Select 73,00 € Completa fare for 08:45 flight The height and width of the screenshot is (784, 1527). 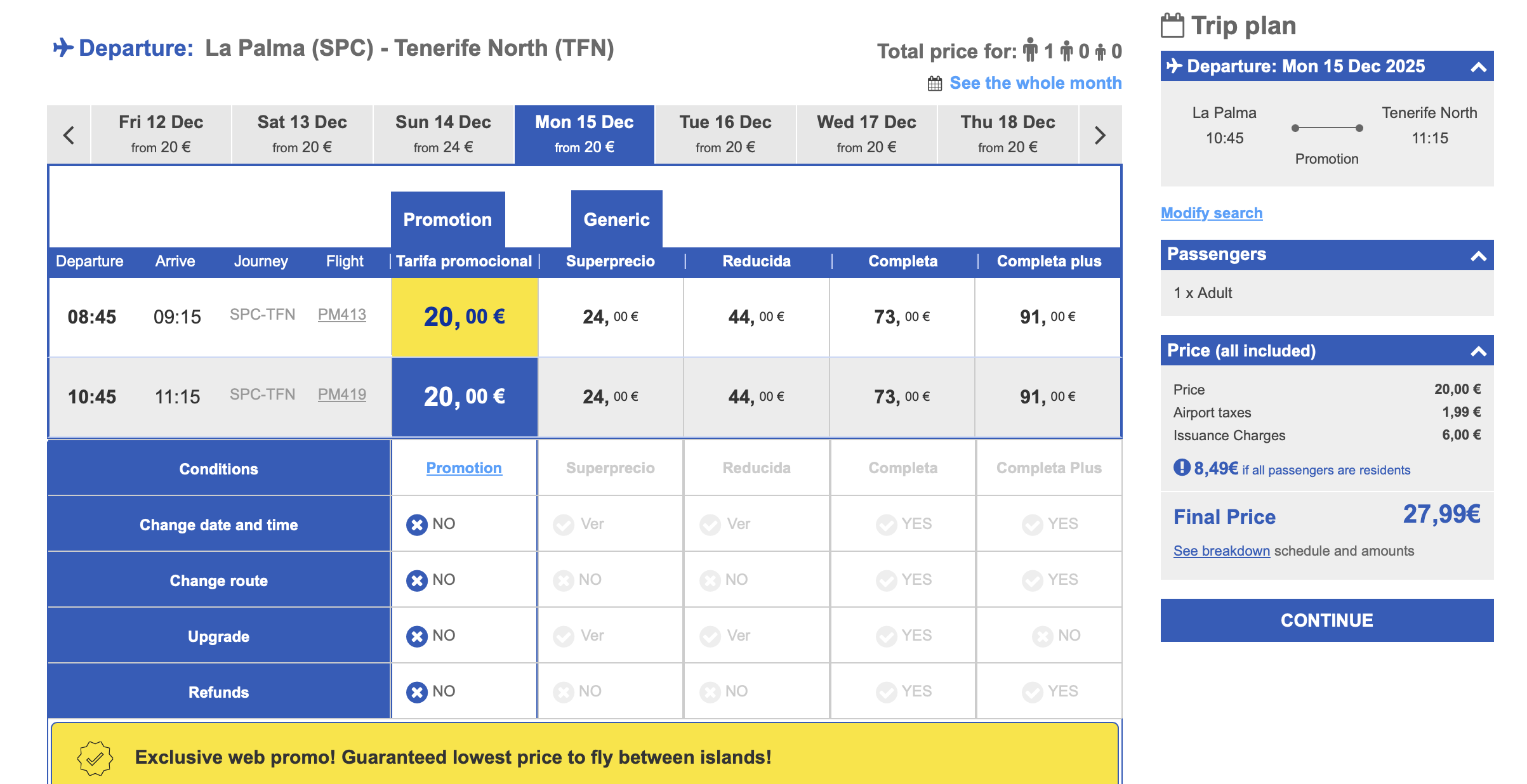pyautogui.click(x=902, y=317)
